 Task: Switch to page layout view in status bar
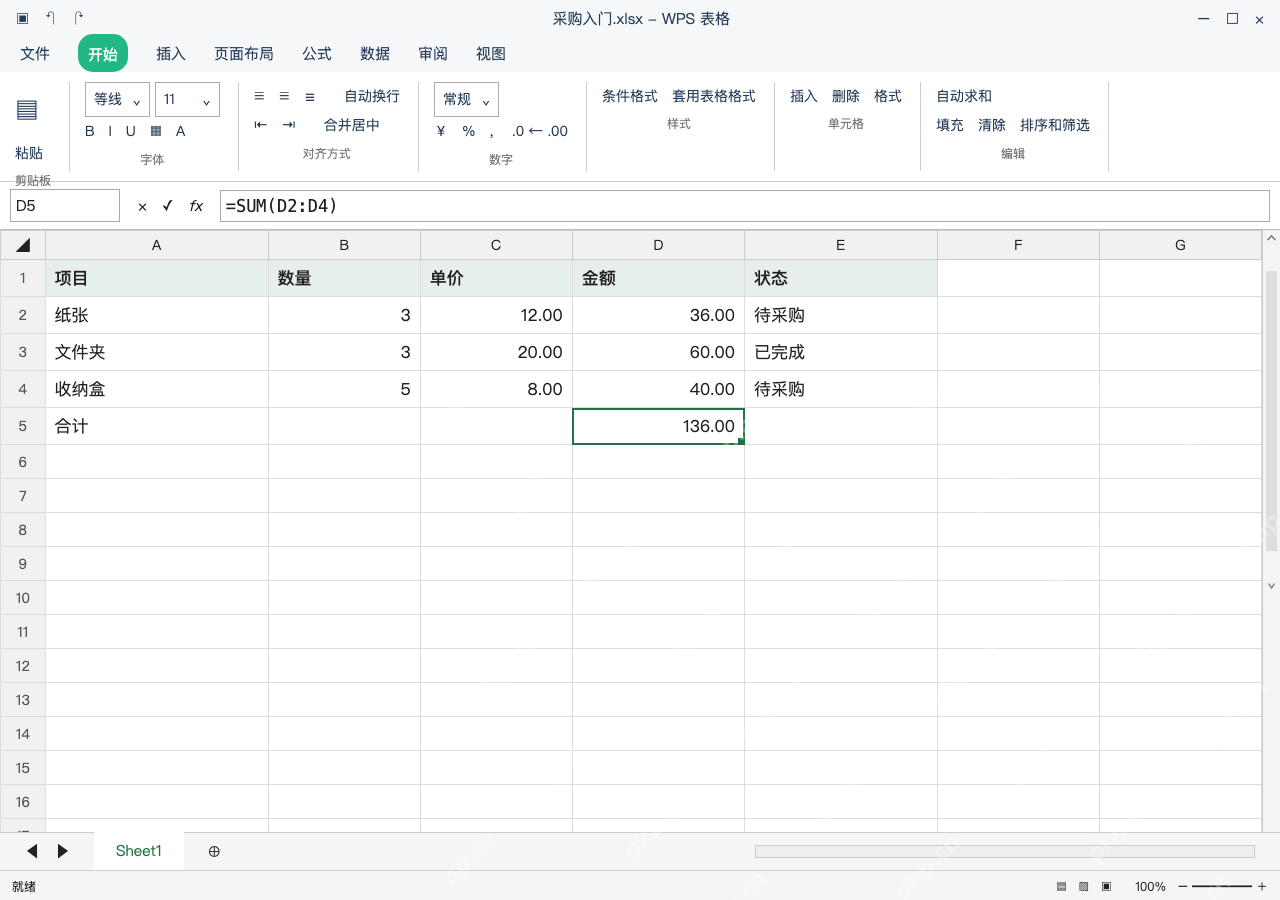point(1084,886)
